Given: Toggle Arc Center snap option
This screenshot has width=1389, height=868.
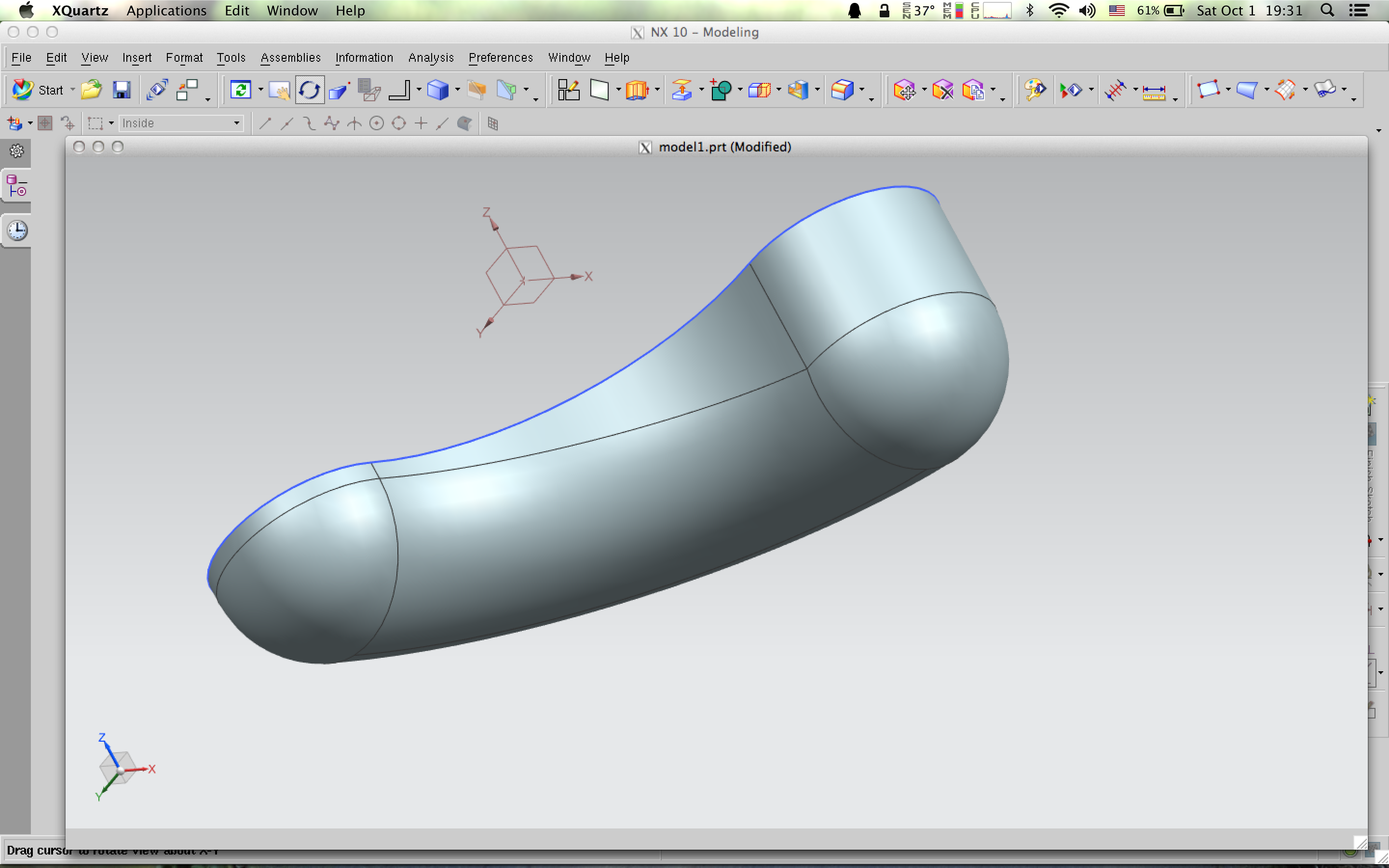Looking at the screenshot, I should (x=377, y=123).
